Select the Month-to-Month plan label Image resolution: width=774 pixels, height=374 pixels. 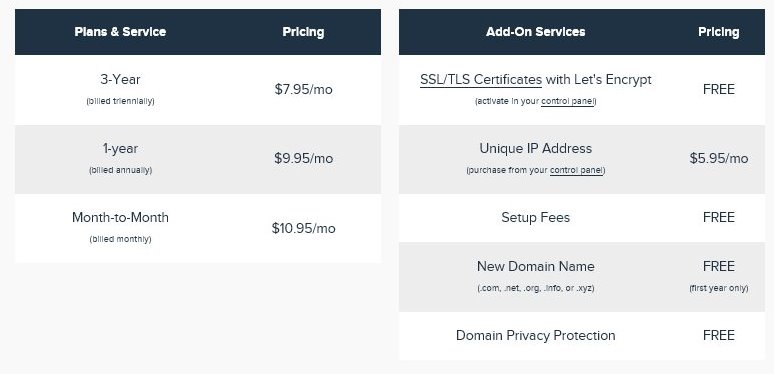point(120,218)
